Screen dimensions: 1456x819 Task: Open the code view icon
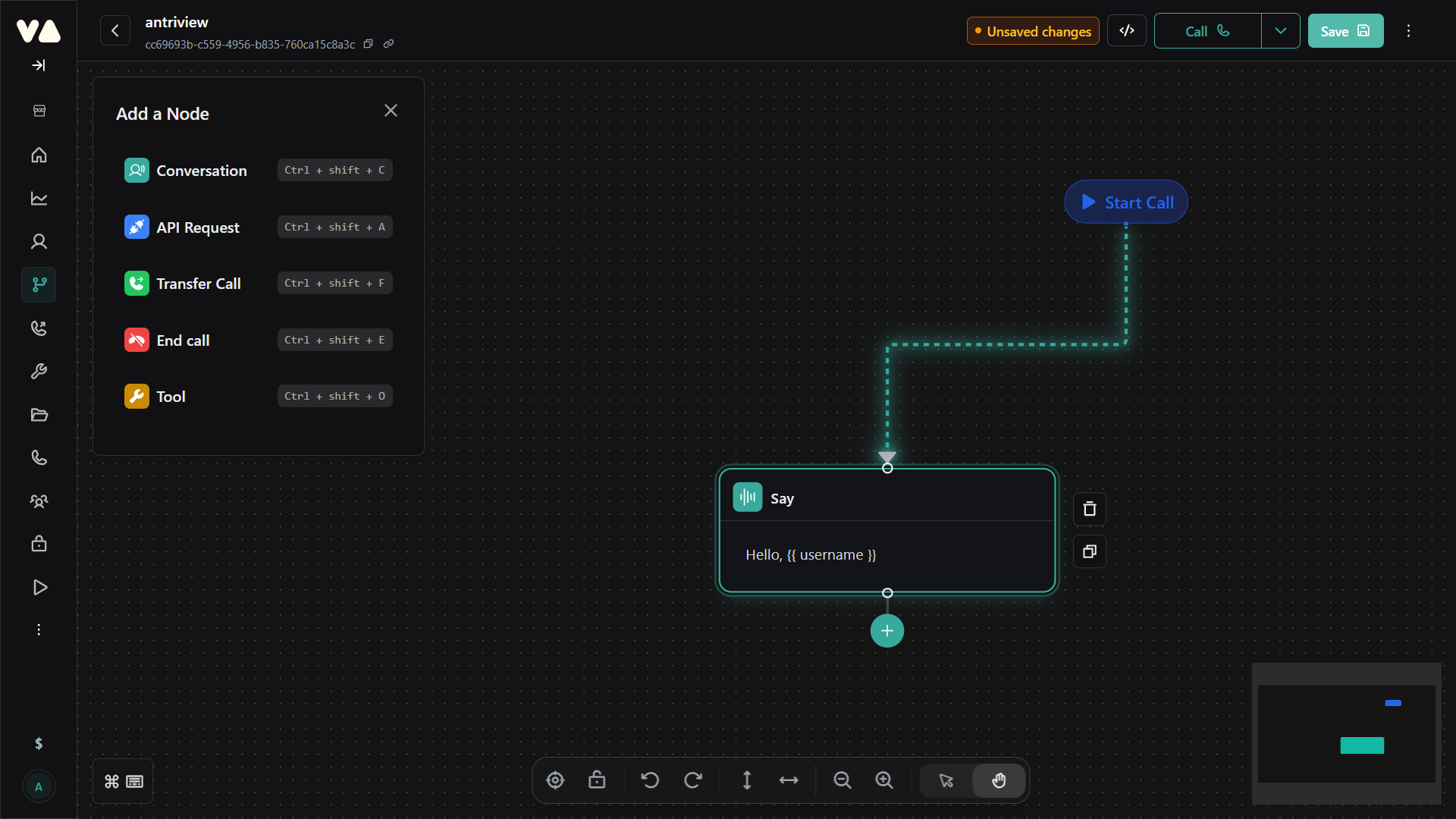click(1127, 31)
